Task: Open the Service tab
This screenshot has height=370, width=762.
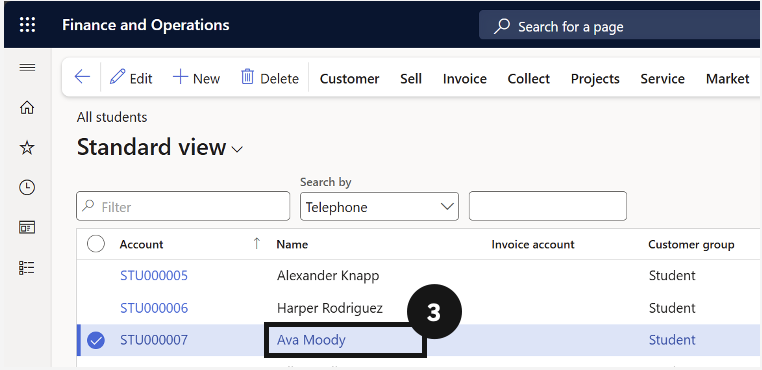Action: pos(662,79)
